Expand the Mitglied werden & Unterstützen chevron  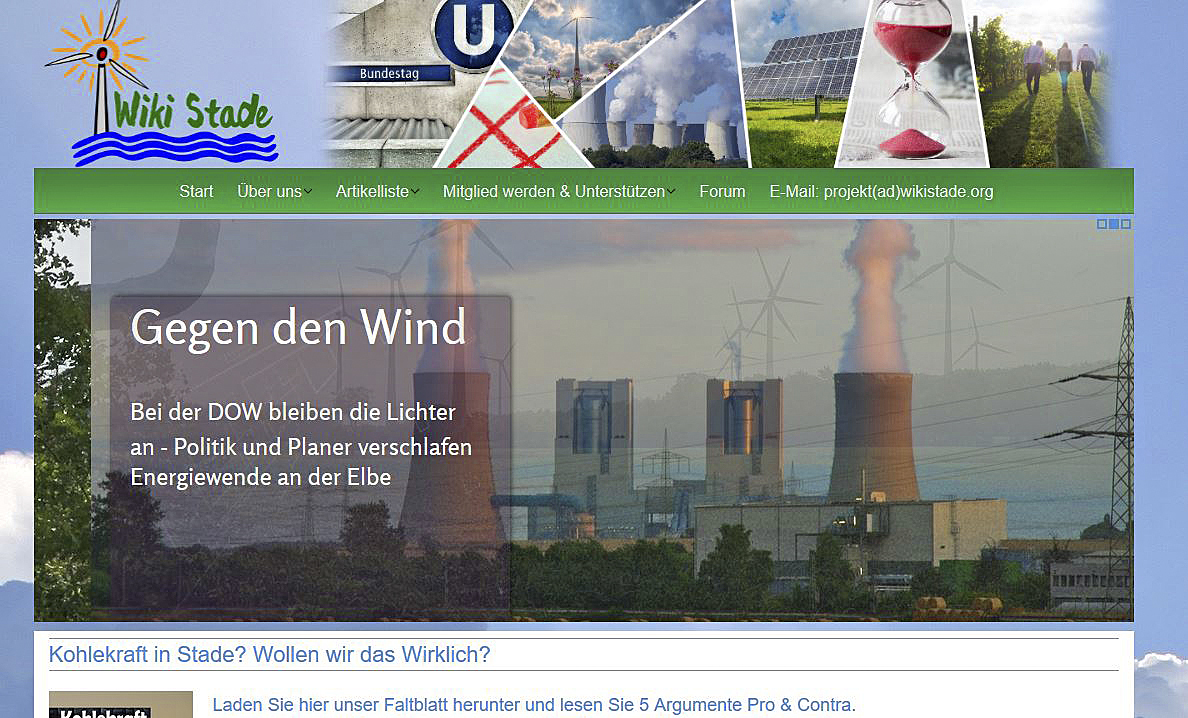(671, 192)
